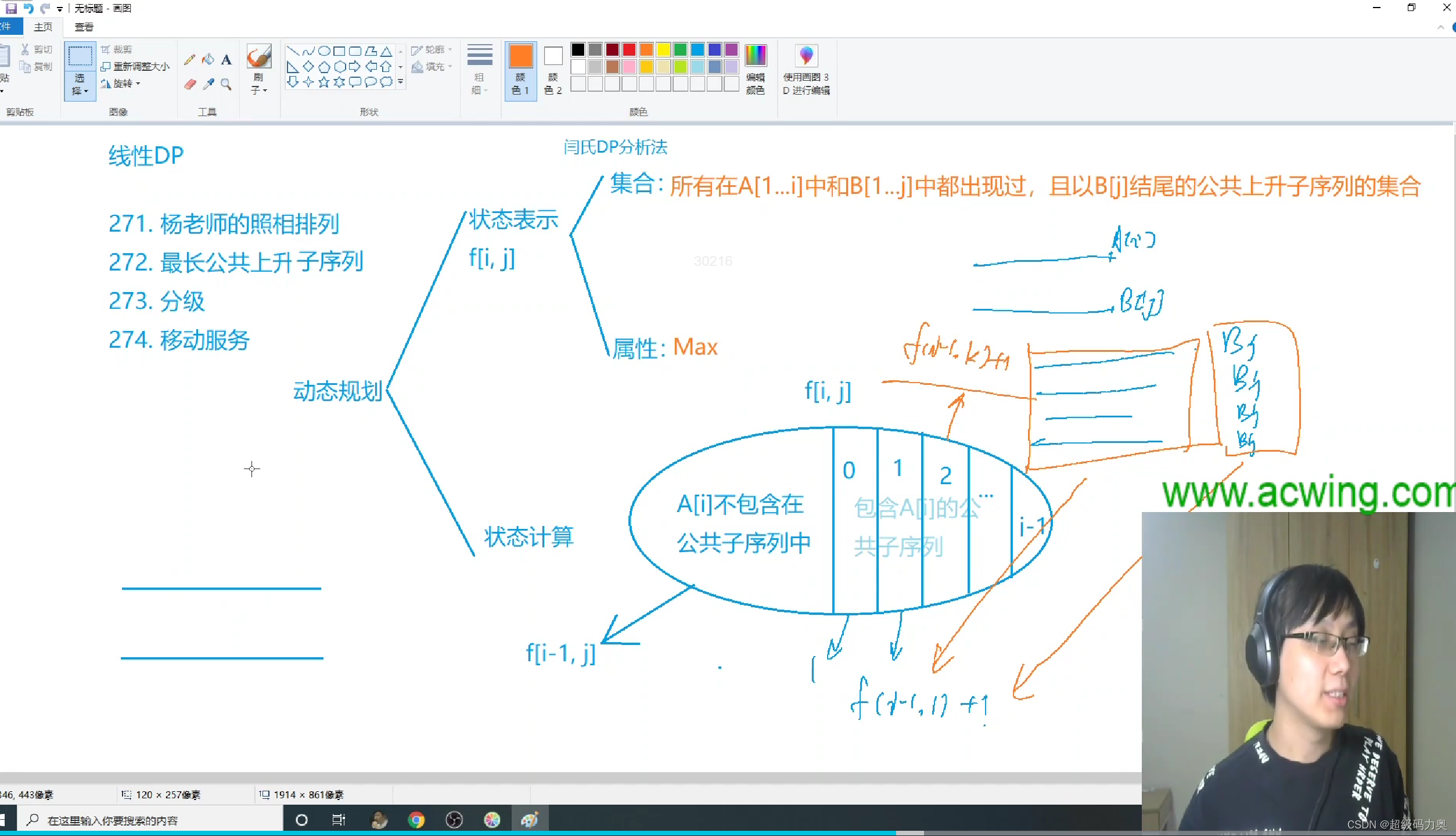Switch to the Home ribbon tab
1456x836 pixels.
(x=43, y=27)
